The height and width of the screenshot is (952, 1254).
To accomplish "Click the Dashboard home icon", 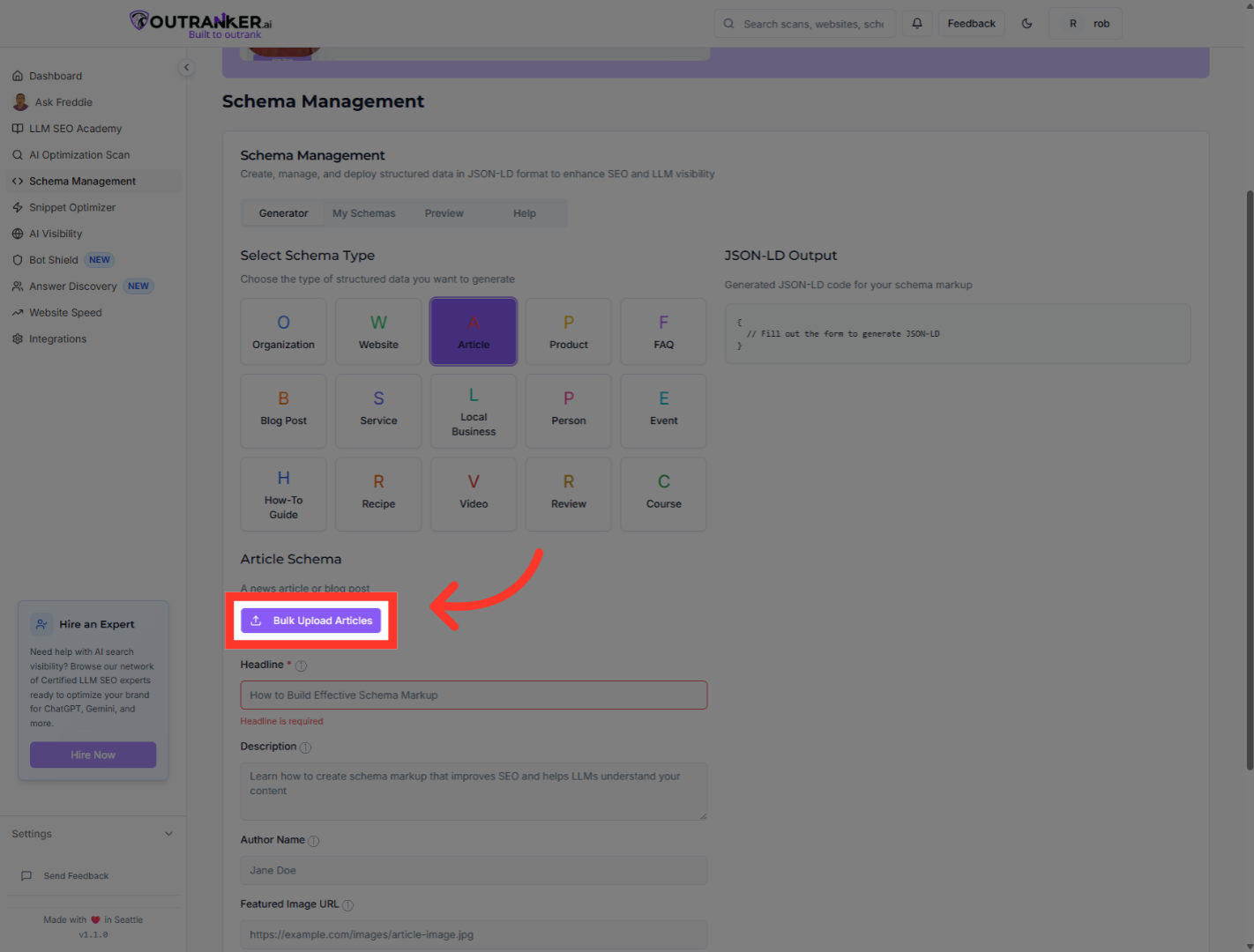I will 18,76.
